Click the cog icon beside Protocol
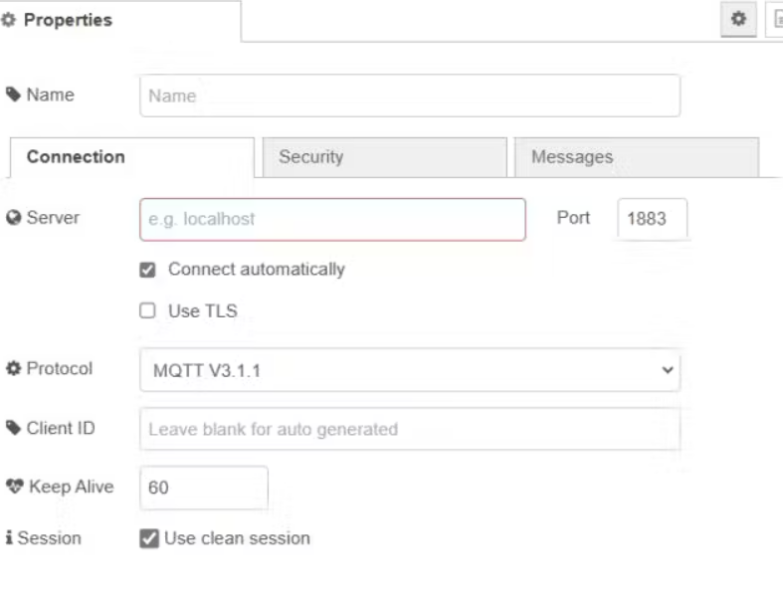783x600 pixels. point(14,369)
